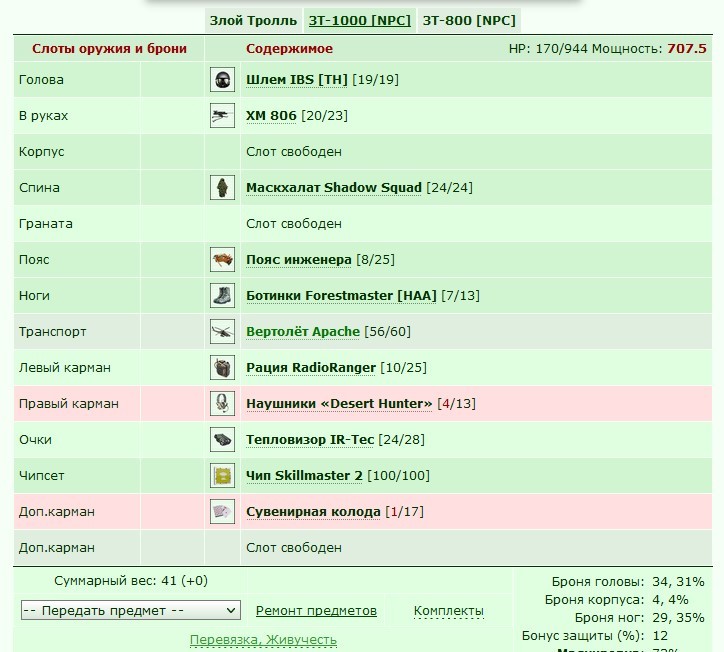Click the Маскхалат Shadow Squad icon
Screen dimensions: 724x652
pos(223,187)
